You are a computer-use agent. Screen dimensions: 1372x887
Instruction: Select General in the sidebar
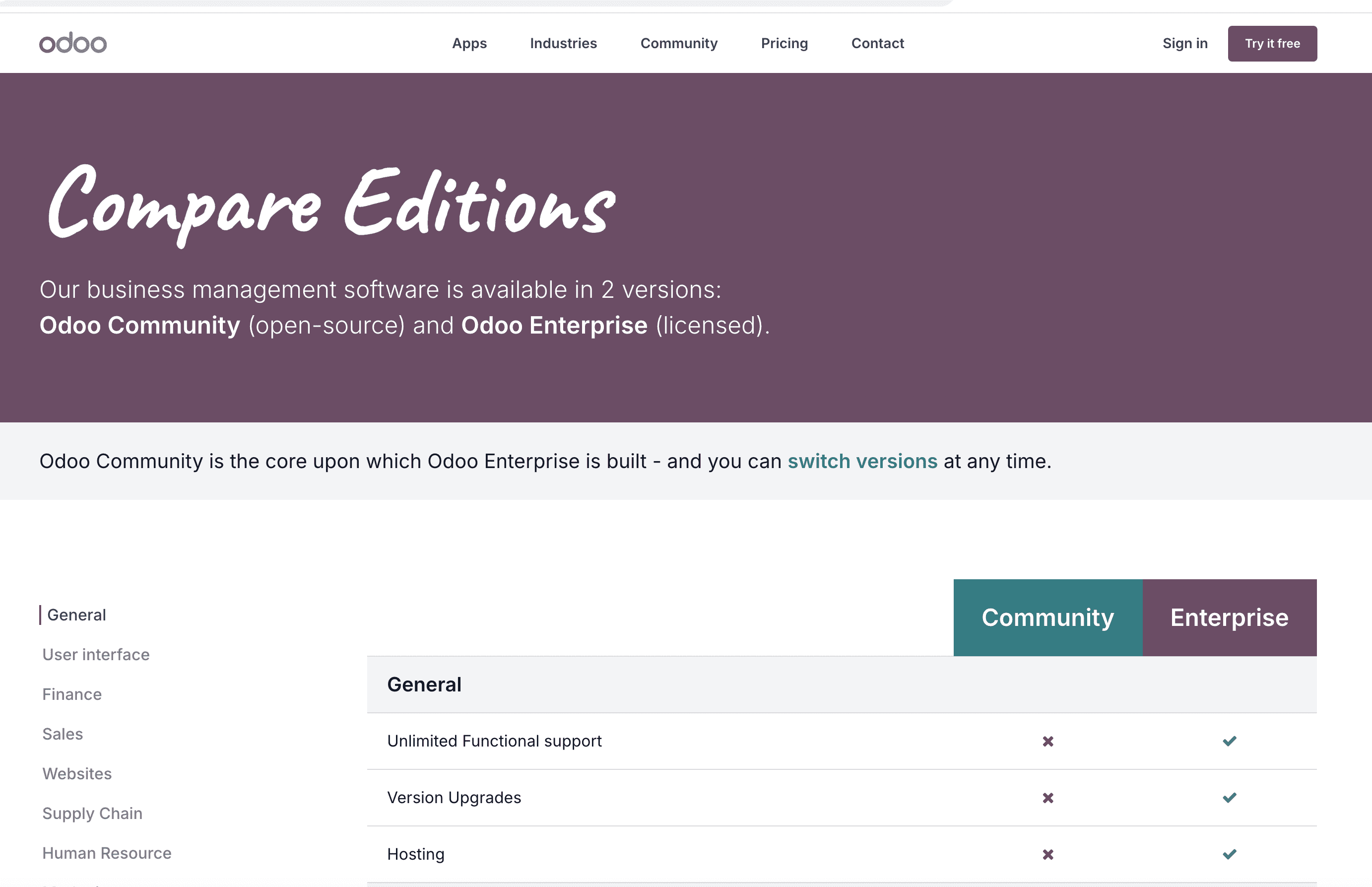click(x=76, y=615)
